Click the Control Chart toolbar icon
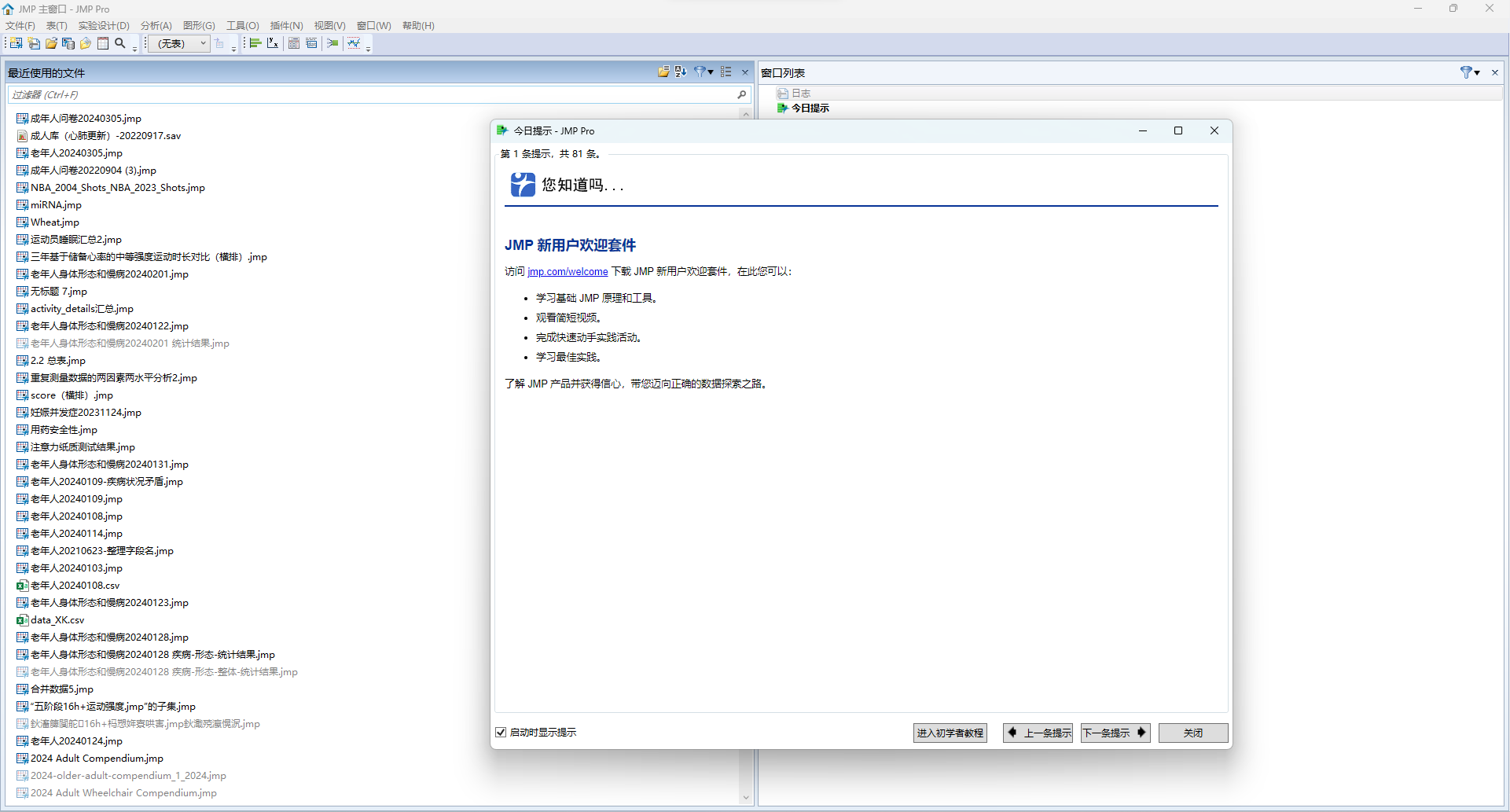This screenshot has height=812, width=1510. tap(355, 43)
